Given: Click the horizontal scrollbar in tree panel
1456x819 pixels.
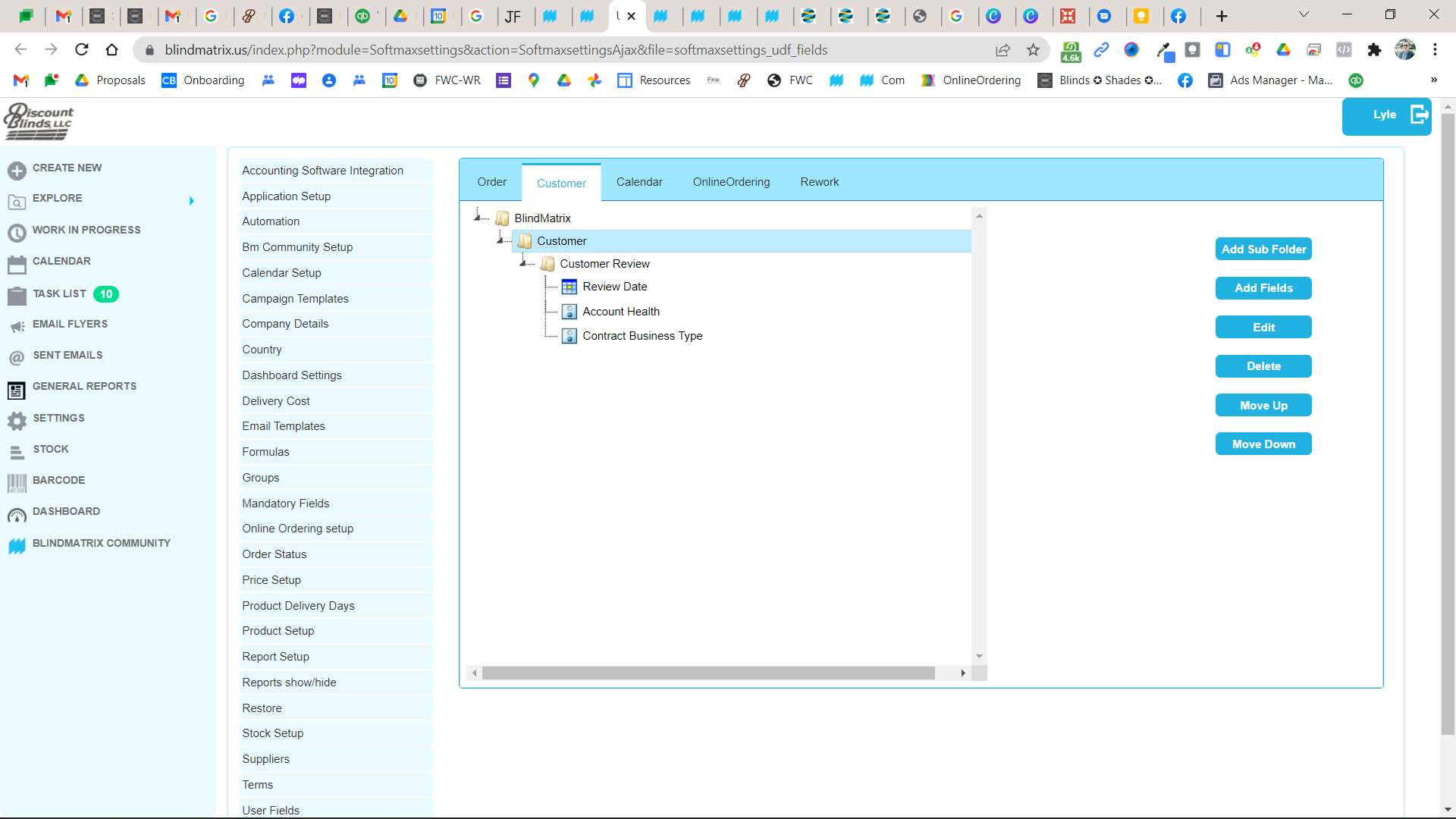Looking at the screenshot, I should click(708, 673).
